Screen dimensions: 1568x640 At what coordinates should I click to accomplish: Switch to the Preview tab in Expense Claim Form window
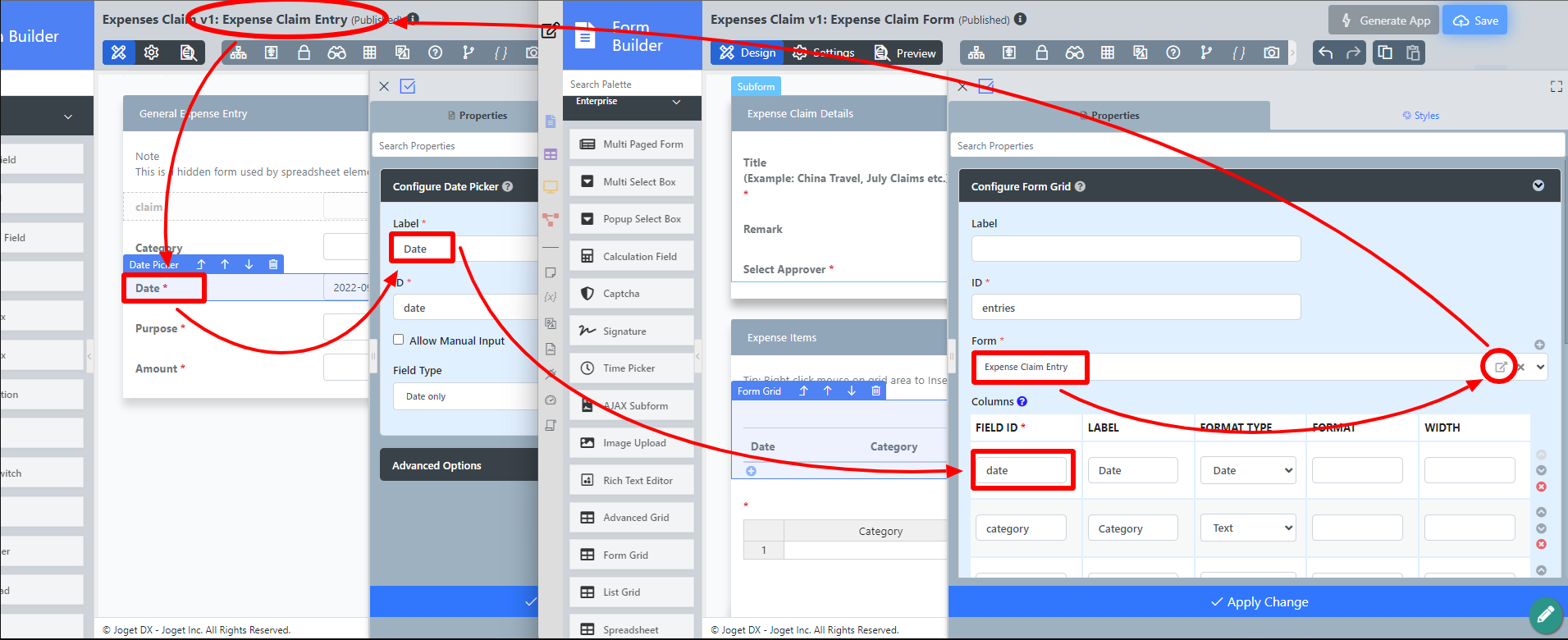(x=904, y=53)
